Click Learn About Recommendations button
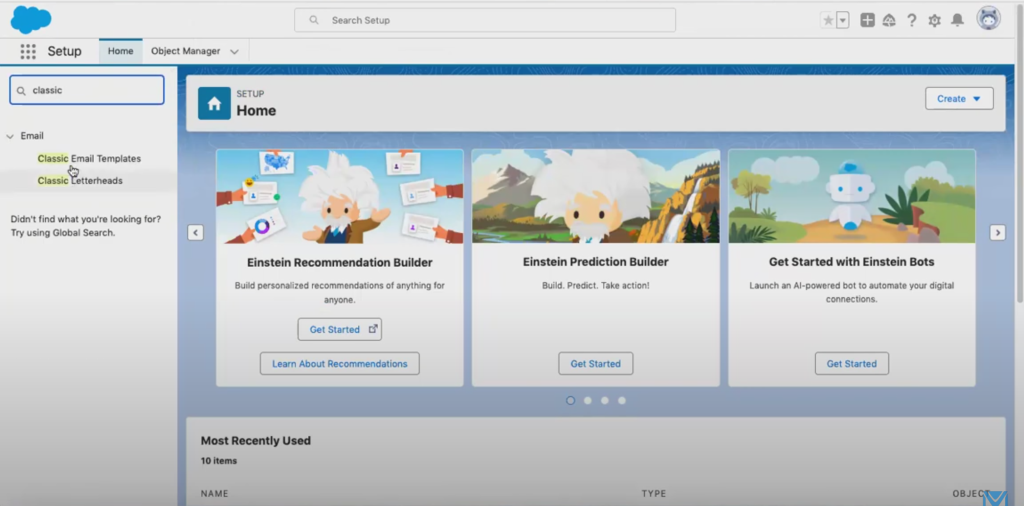The image size is (1024, 506). [340, 364]
